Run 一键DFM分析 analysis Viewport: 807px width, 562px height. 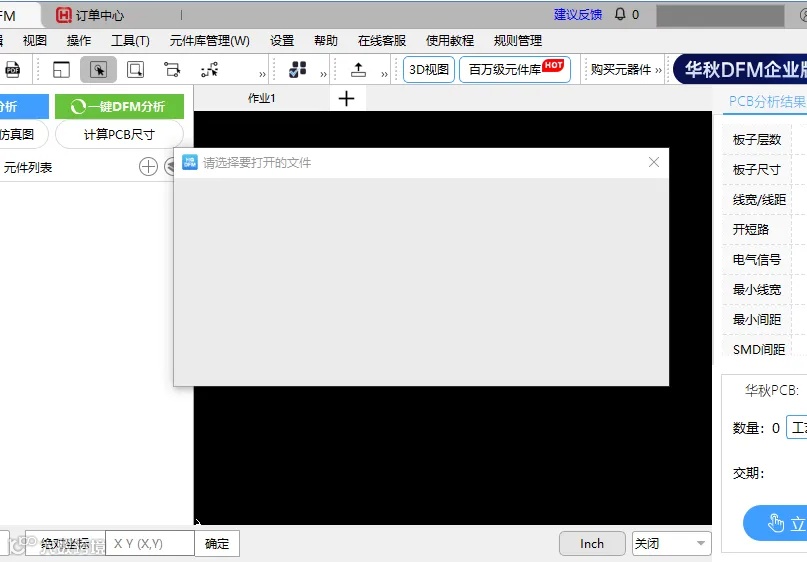[x=119, y=107]
